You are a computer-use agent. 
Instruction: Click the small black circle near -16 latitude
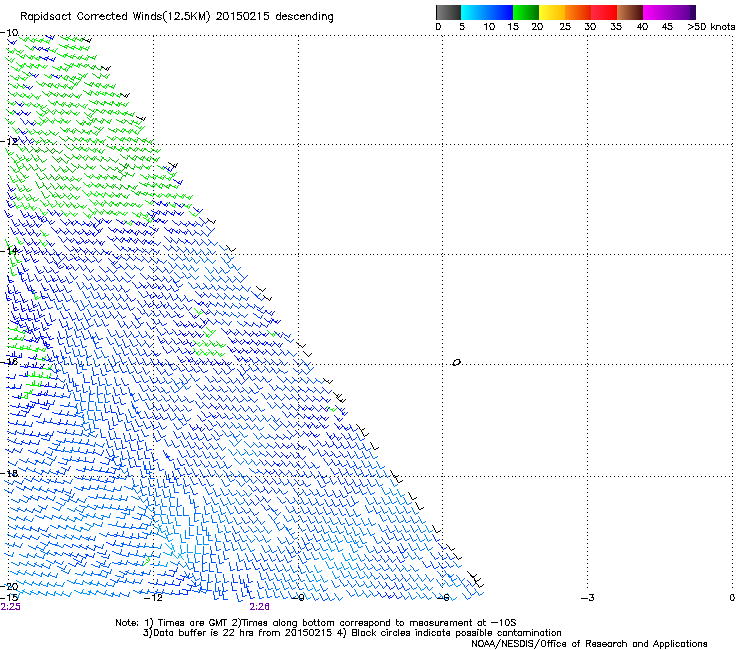[x=456, y=363]
